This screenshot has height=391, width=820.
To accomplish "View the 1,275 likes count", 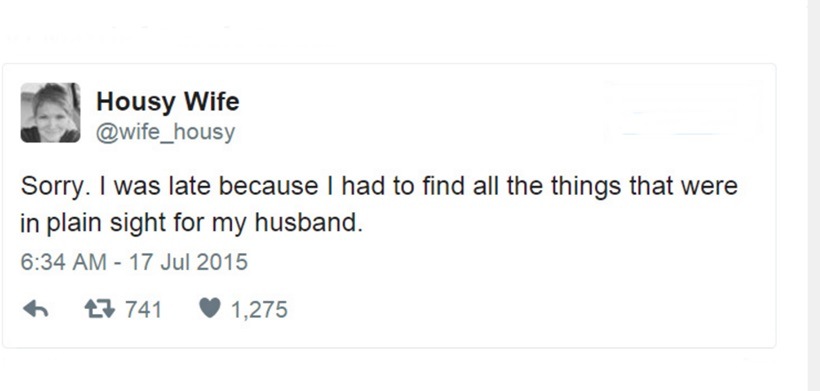I will 259,309.
